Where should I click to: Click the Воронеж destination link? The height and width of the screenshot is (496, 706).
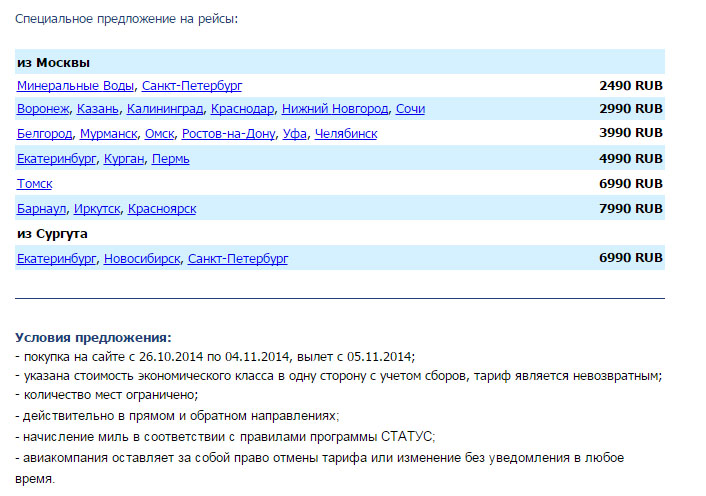point(43,109)
